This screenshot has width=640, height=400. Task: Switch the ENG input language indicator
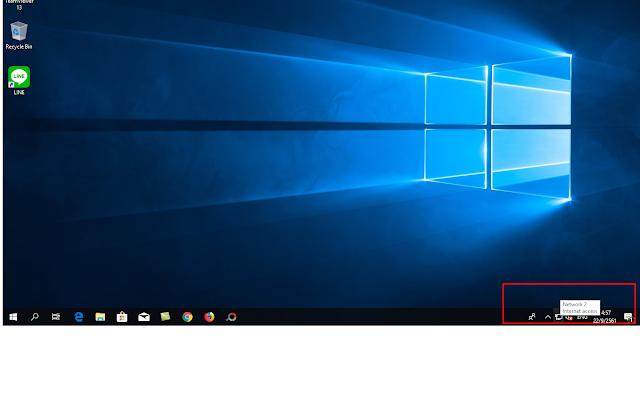582,317
